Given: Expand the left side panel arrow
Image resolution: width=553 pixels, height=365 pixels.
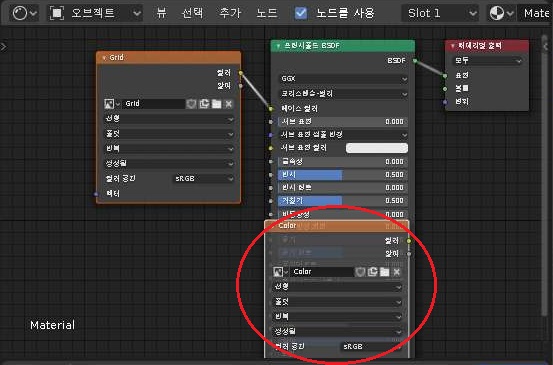Looking at the screenshot, I should click(x=3, y=46).
